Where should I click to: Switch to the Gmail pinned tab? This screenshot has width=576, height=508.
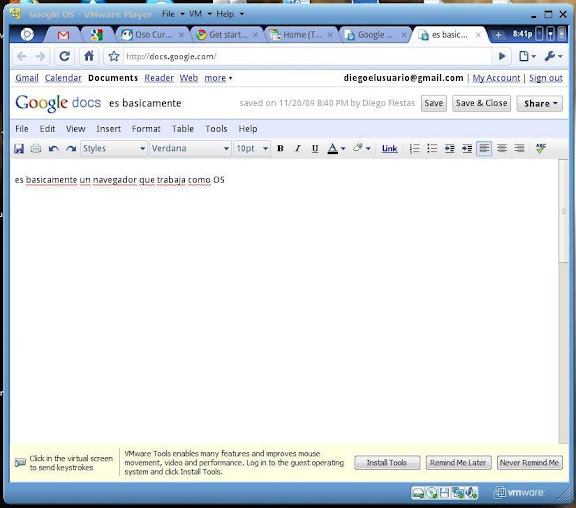click(63, 35)
